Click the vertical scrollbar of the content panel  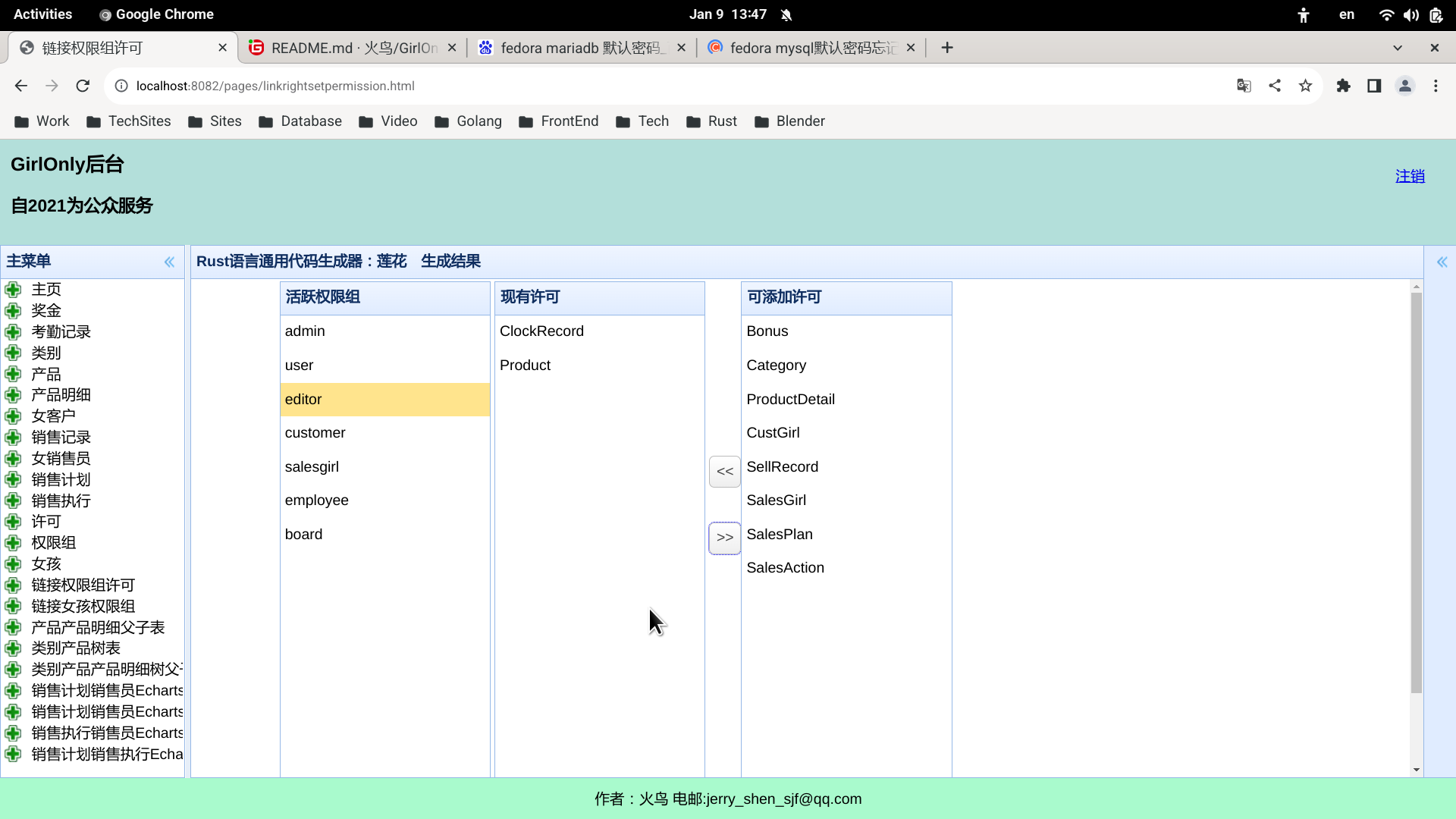(x=1416, y=493)
